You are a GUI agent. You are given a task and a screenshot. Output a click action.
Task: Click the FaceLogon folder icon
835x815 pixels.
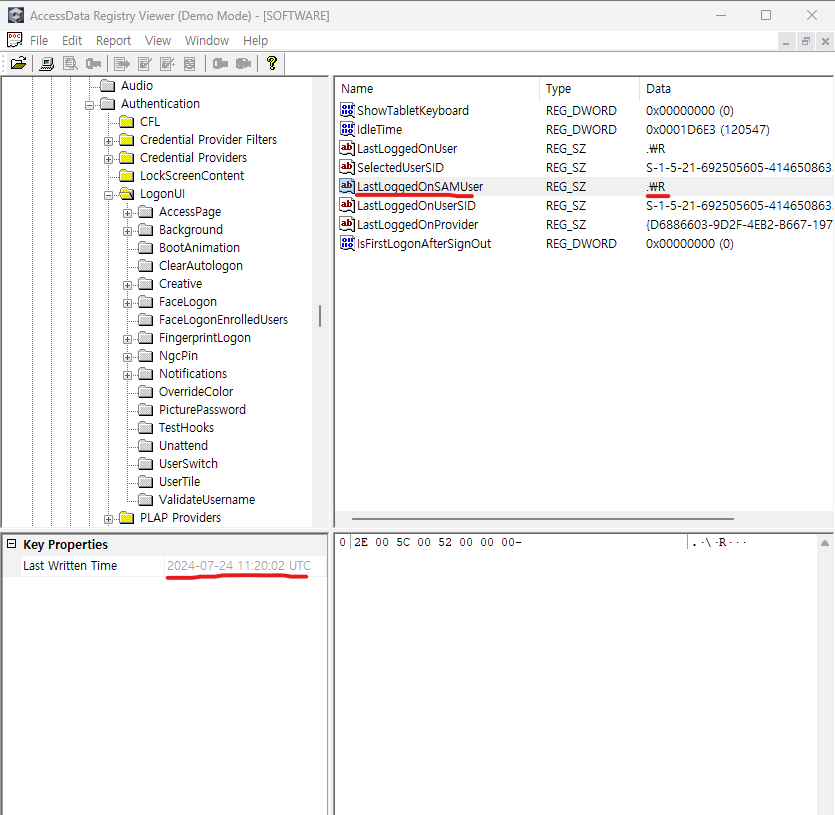[145, 302]
